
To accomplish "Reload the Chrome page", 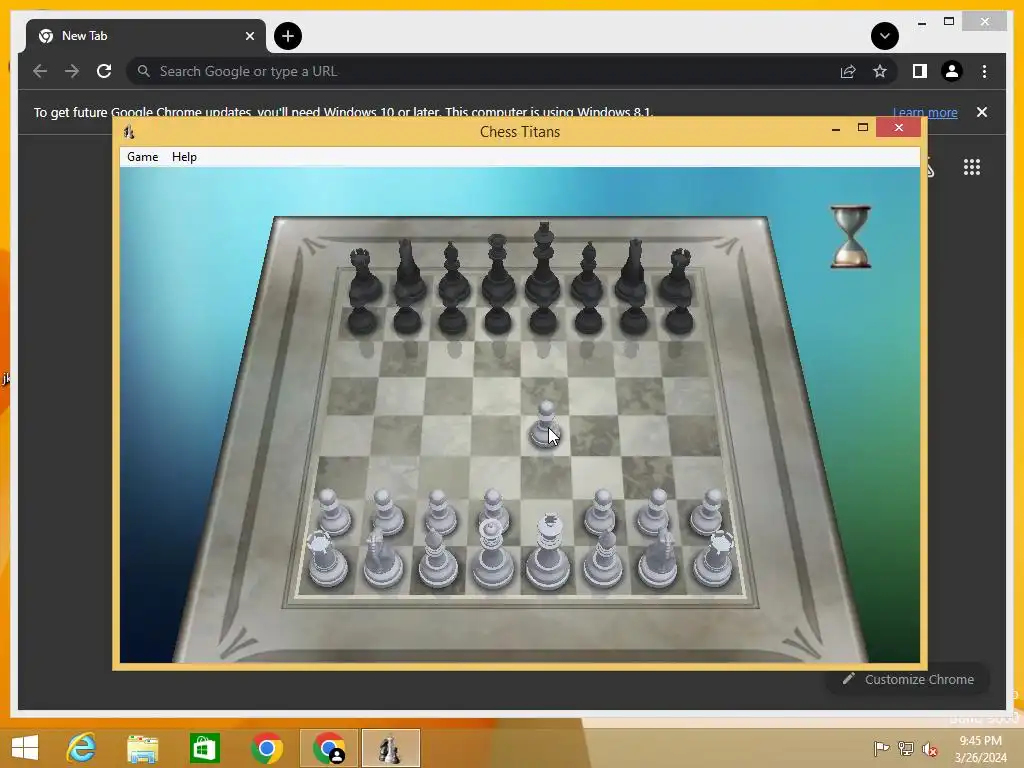I will point(104,71).
